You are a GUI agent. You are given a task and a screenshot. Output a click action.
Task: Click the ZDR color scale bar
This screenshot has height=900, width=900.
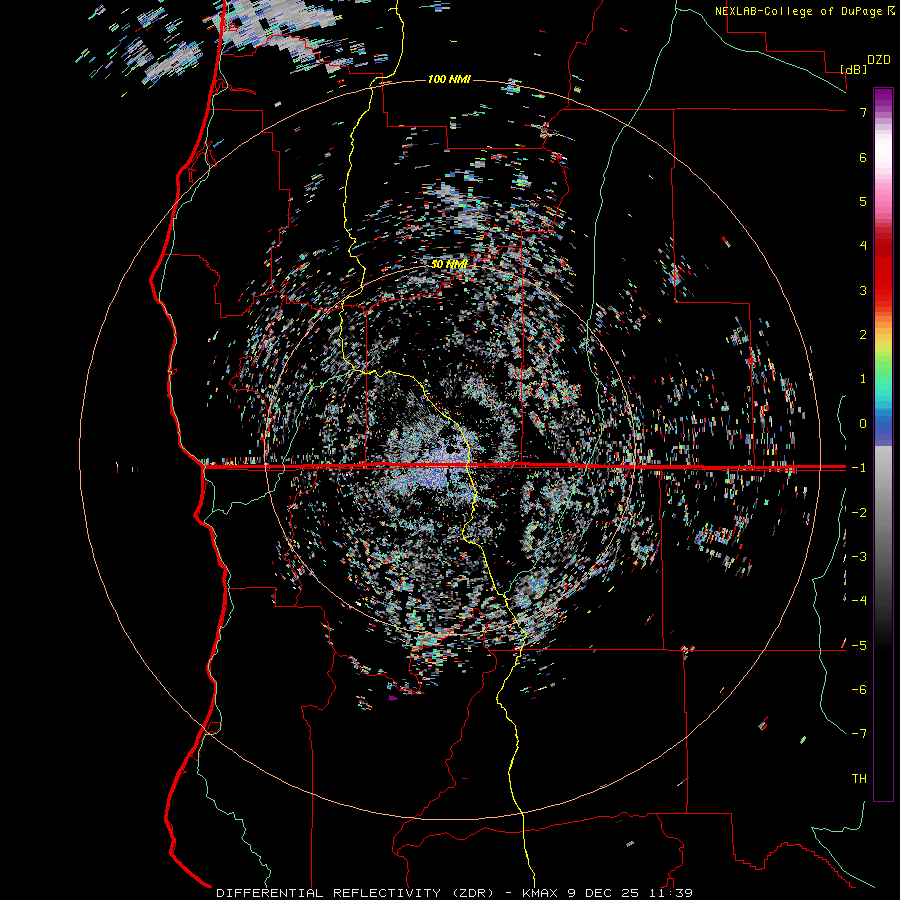click(x=883, y=444)
